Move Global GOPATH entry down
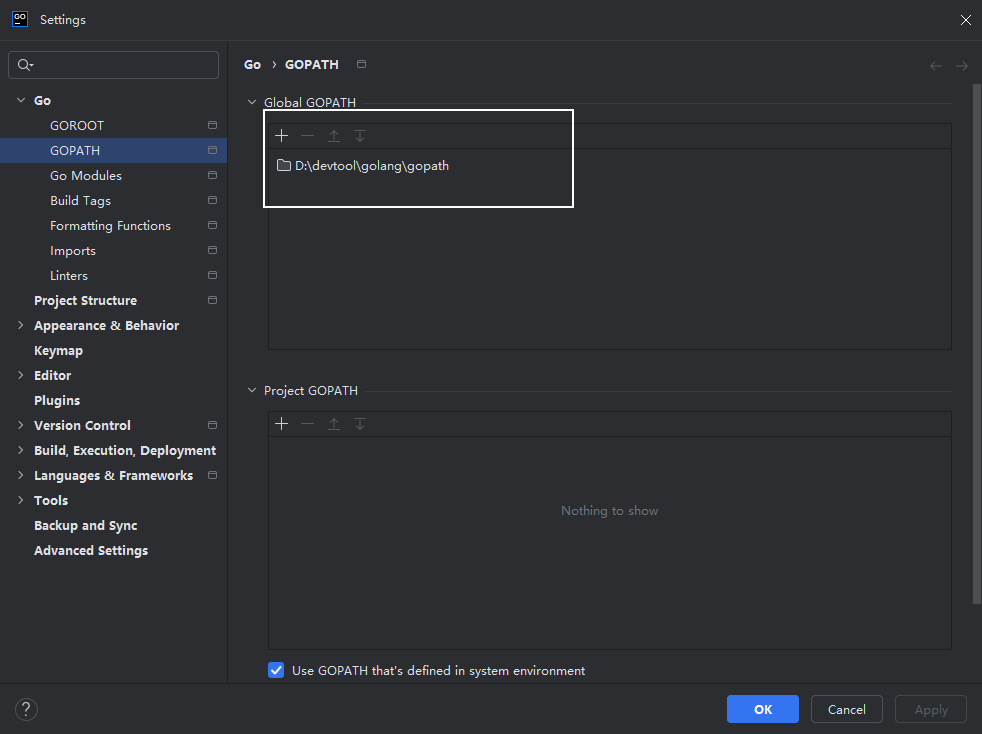This screenshot has width=982, height=734. click(360, 136)
